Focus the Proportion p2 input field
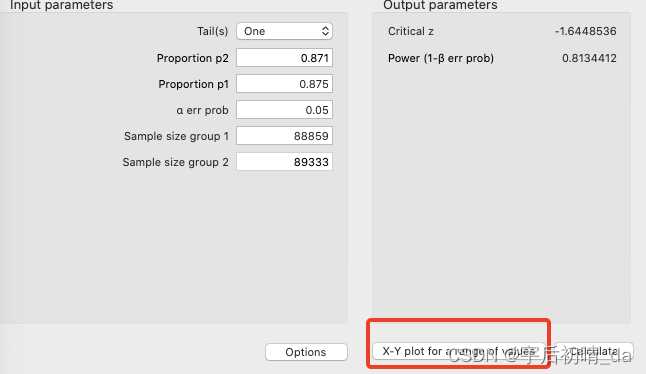 [x=284, y=58]
